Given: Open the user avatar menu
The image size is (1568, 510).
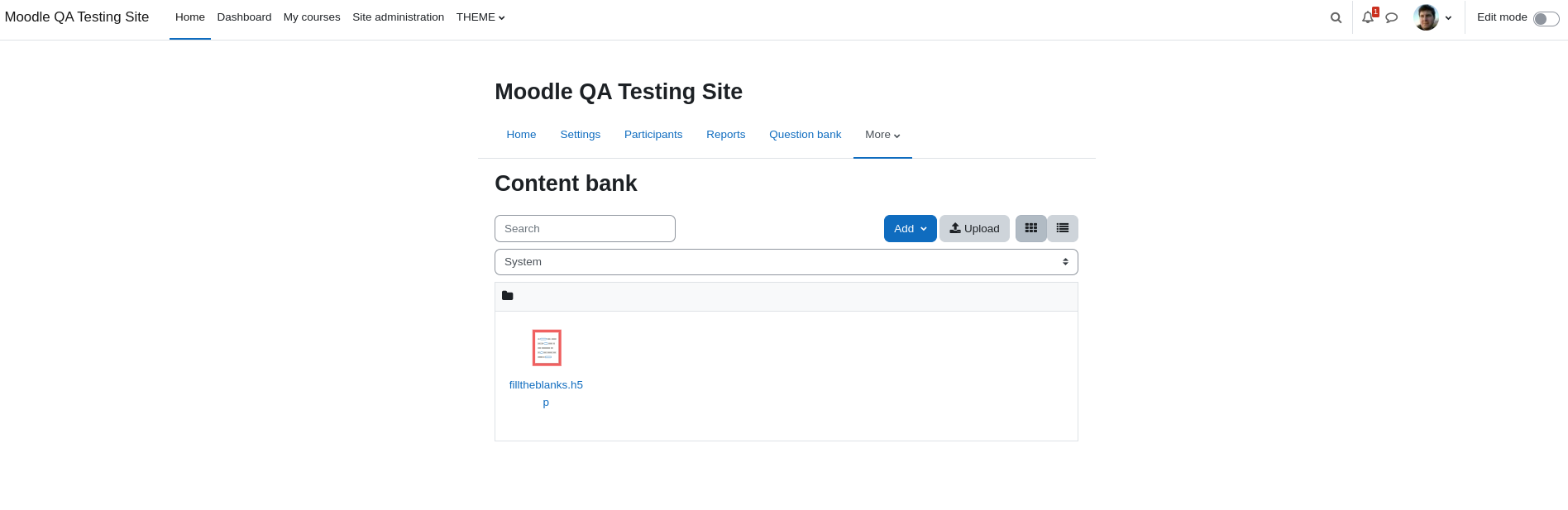Looking at the screenshot, I should [x=1426, y=17].
